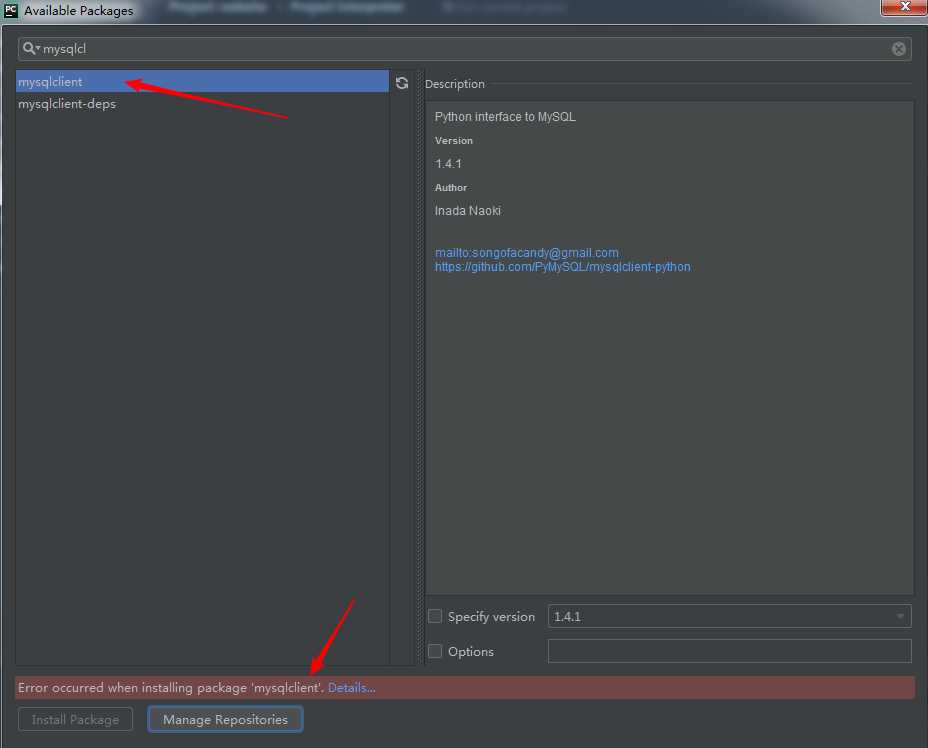Viewport: 928px width, 748px height.
Task: Click the PyCharm icon in title bar
Action: pyautogui.click(x=11, y=10)
